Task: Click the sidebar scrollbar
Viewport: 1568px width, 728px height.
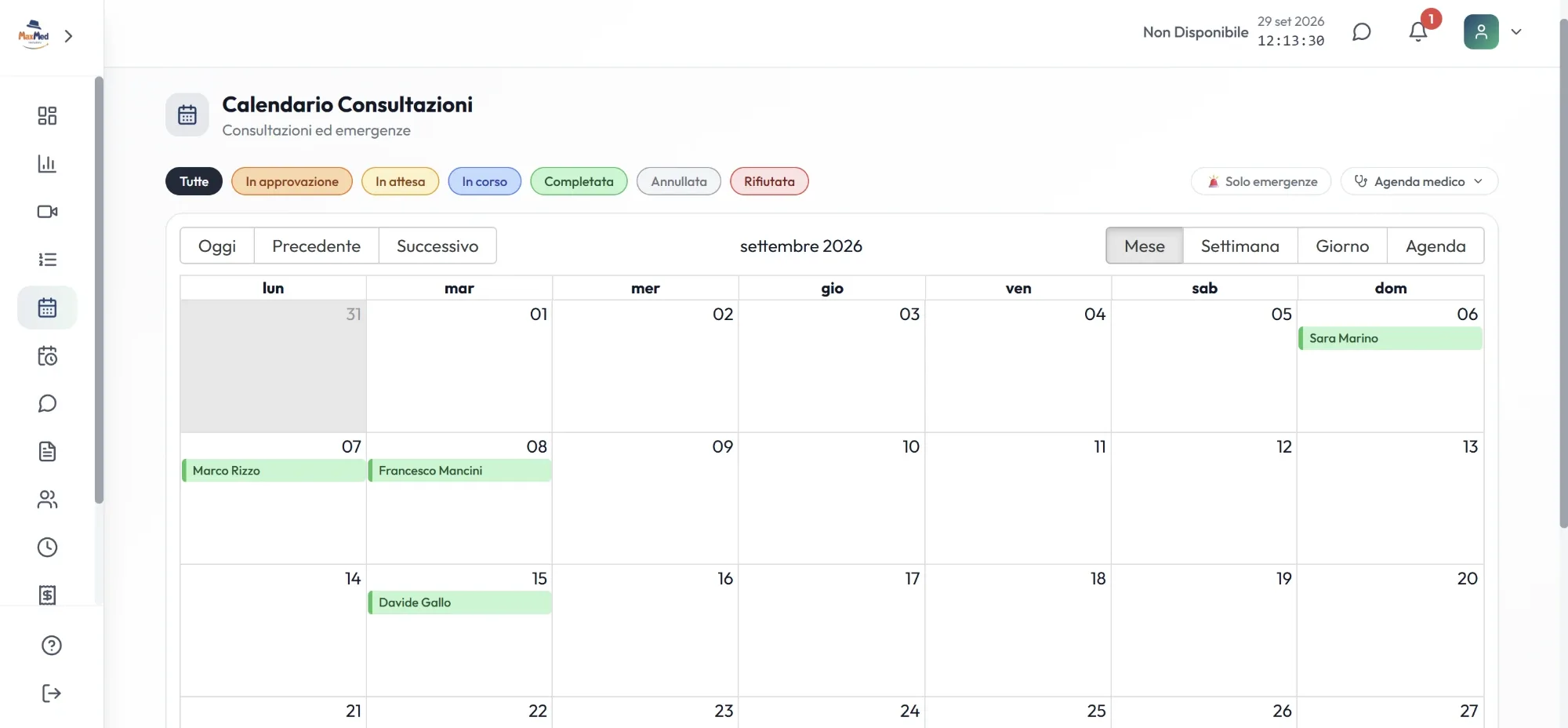Action: point(99,290)
